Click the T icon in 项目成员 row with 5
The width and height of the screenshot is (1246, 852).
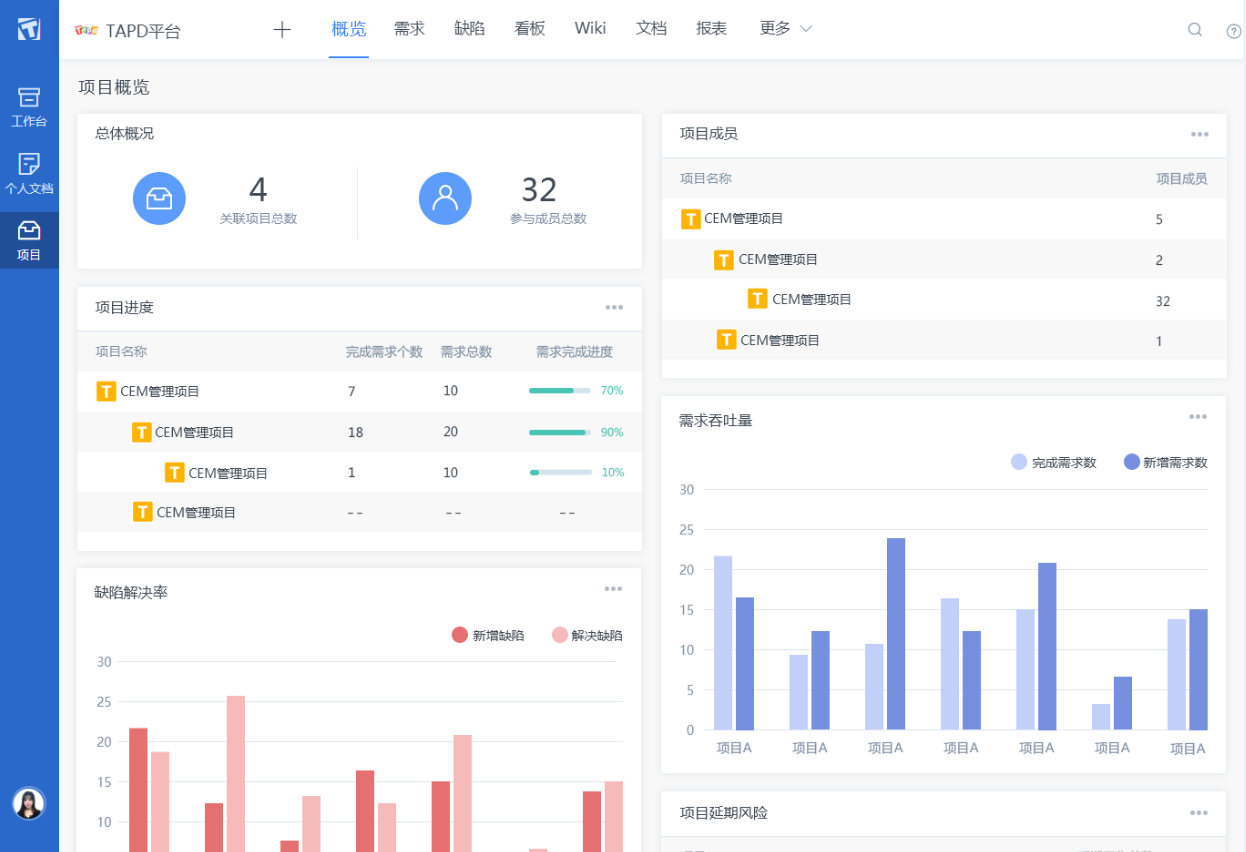(690, 219)
